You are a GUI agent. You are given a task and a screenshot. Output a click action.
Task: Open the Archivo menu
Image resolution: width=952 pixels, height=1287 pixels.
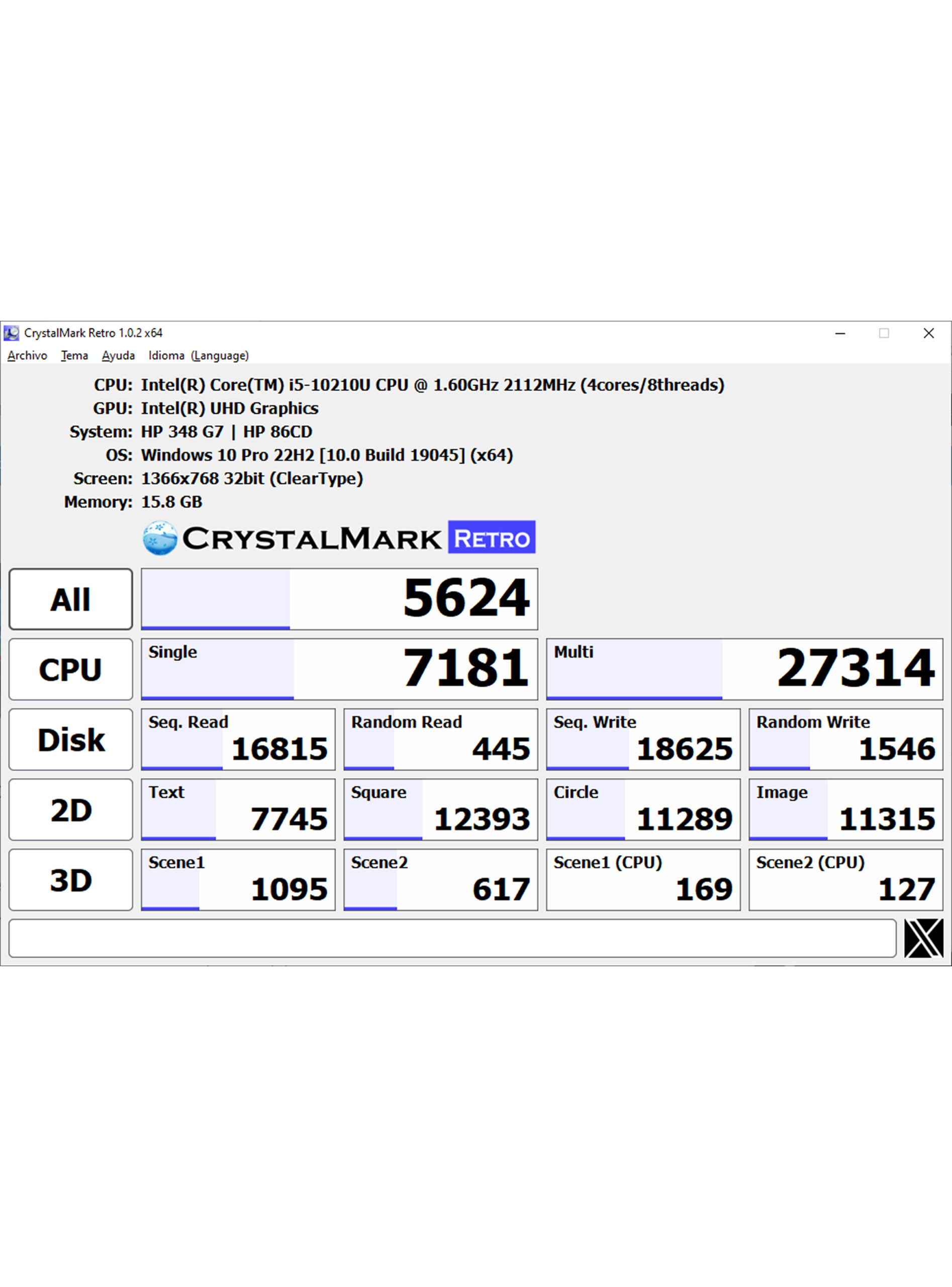[x=27, y=355]
